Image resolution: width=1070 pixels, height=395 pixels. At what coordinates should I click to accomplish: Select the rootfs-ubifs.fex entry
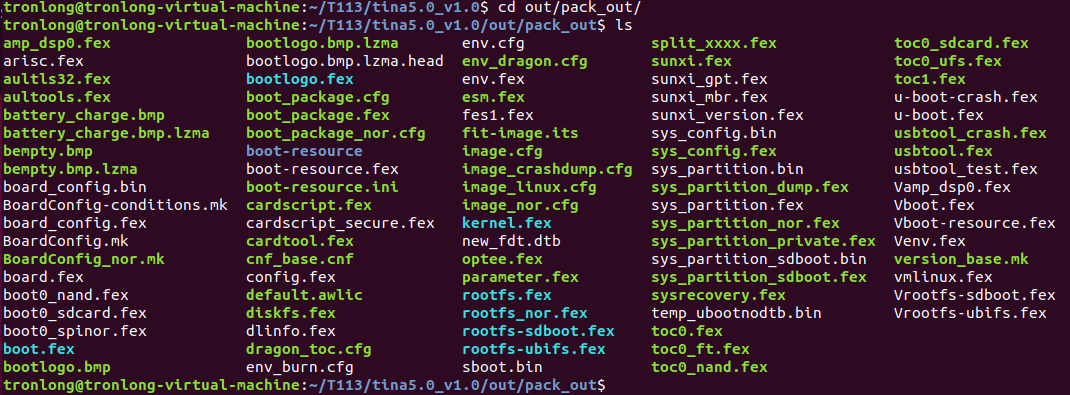(534, 349)
